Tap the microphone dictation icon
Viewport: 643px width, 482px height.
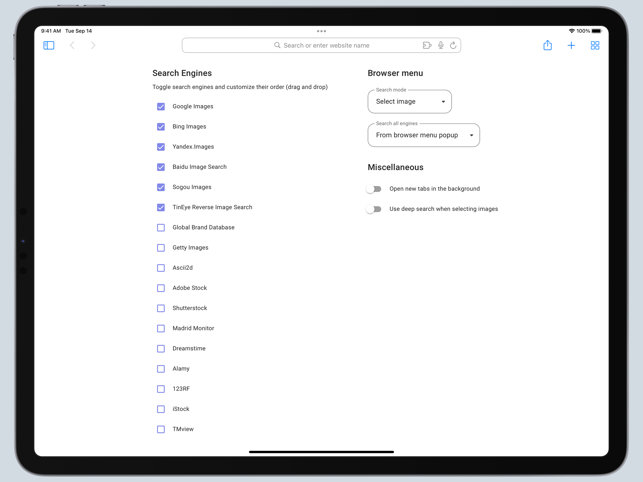click(x=440, y=45)
